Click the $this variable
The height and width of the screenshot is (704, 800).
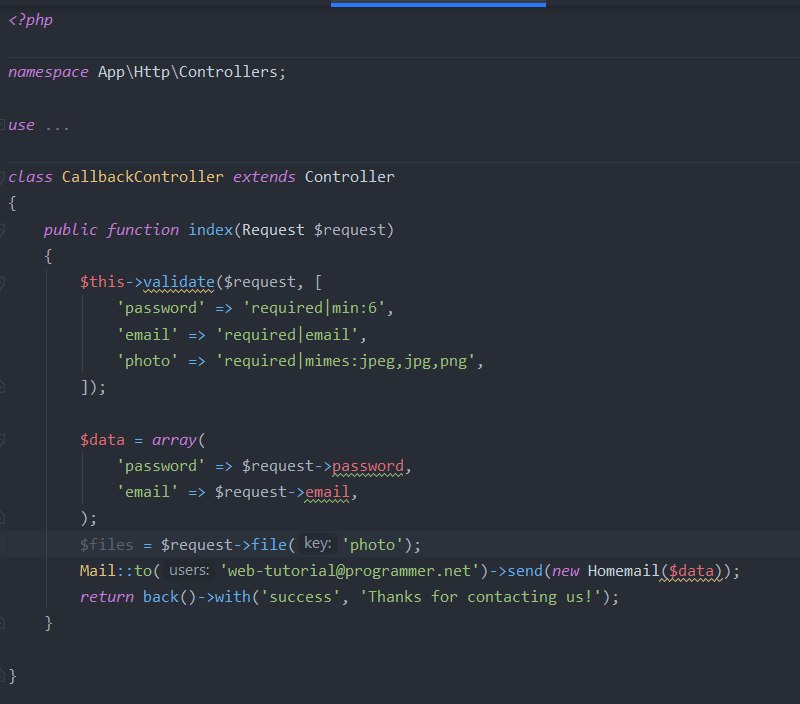102,282
